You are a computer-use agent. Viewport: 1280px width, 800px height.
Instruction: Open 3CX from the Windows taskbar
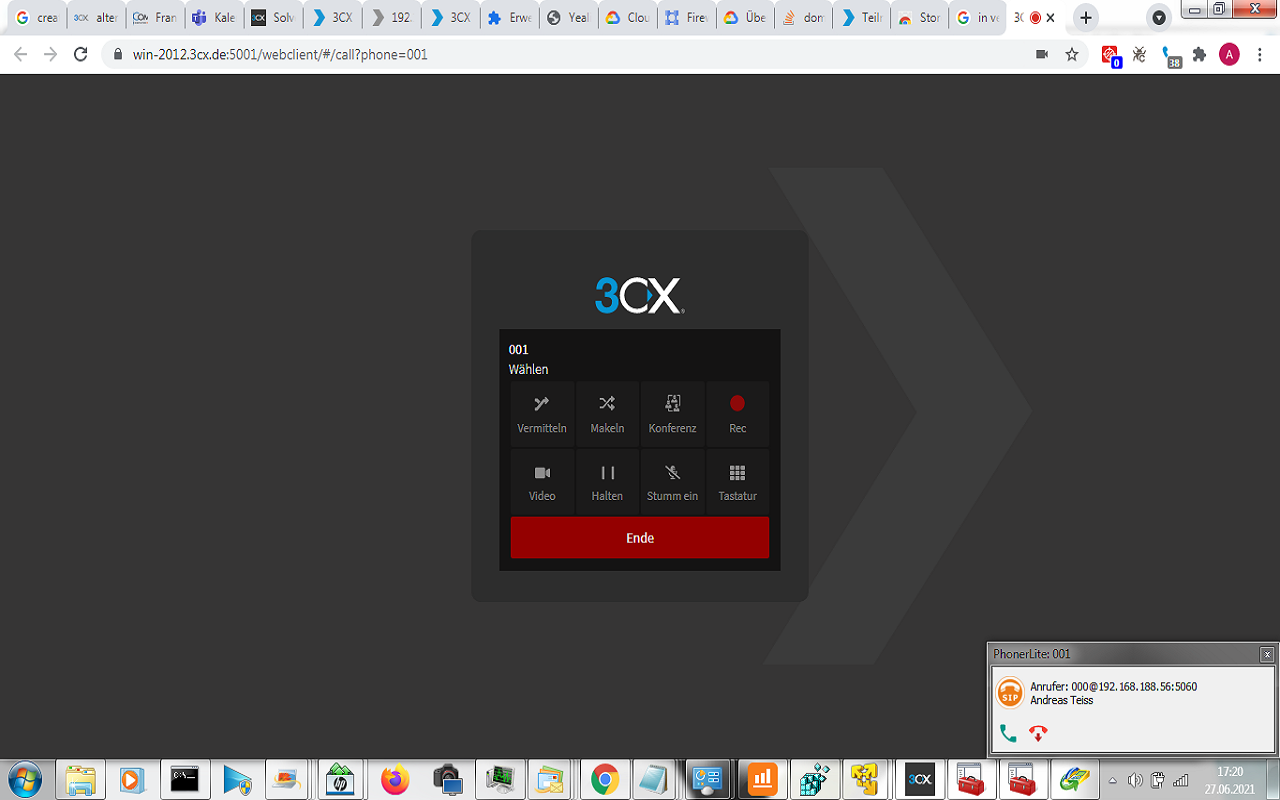(919, 778)
